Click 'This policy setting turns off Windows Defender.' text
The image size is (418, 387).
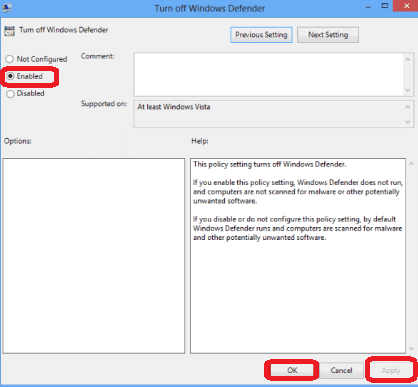pos(270,164)
